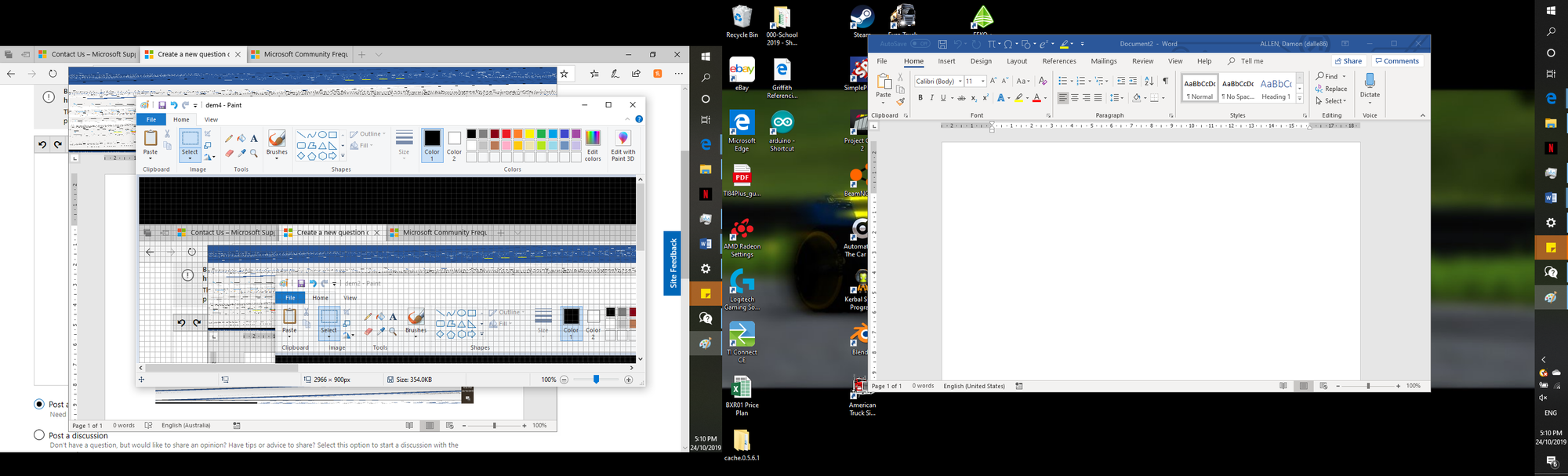Click Strikethrough in Word Font group
This screenshot has width=1568, height=476.
pos(962,98)
